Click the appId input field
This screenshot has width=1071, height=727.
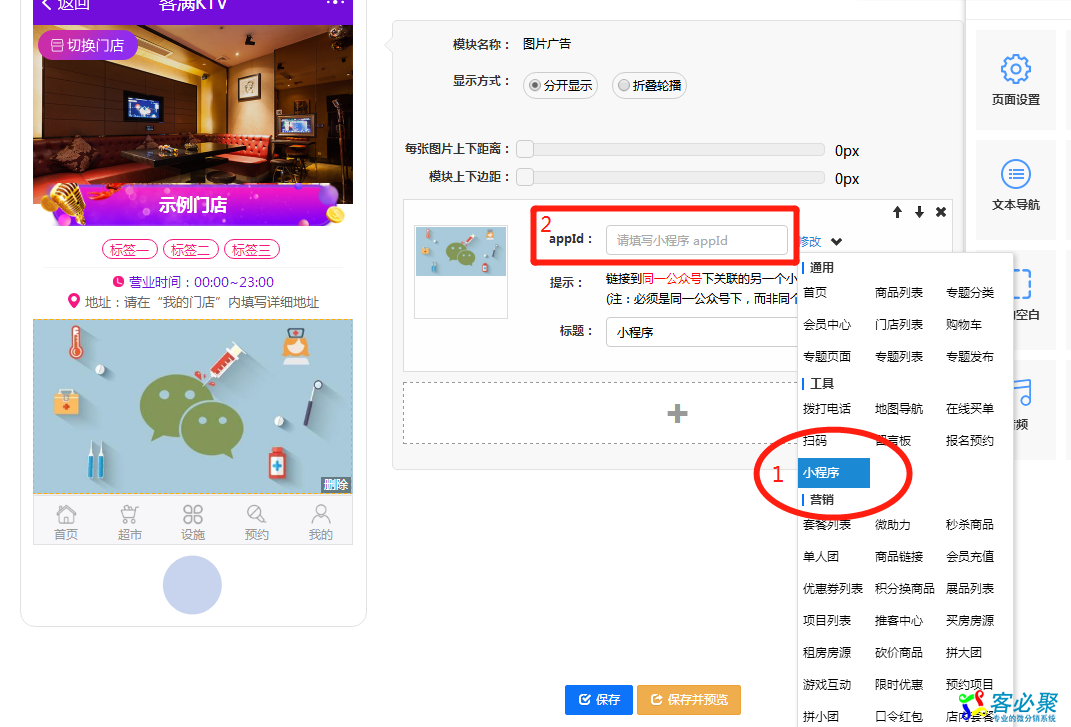coord(696,240)
